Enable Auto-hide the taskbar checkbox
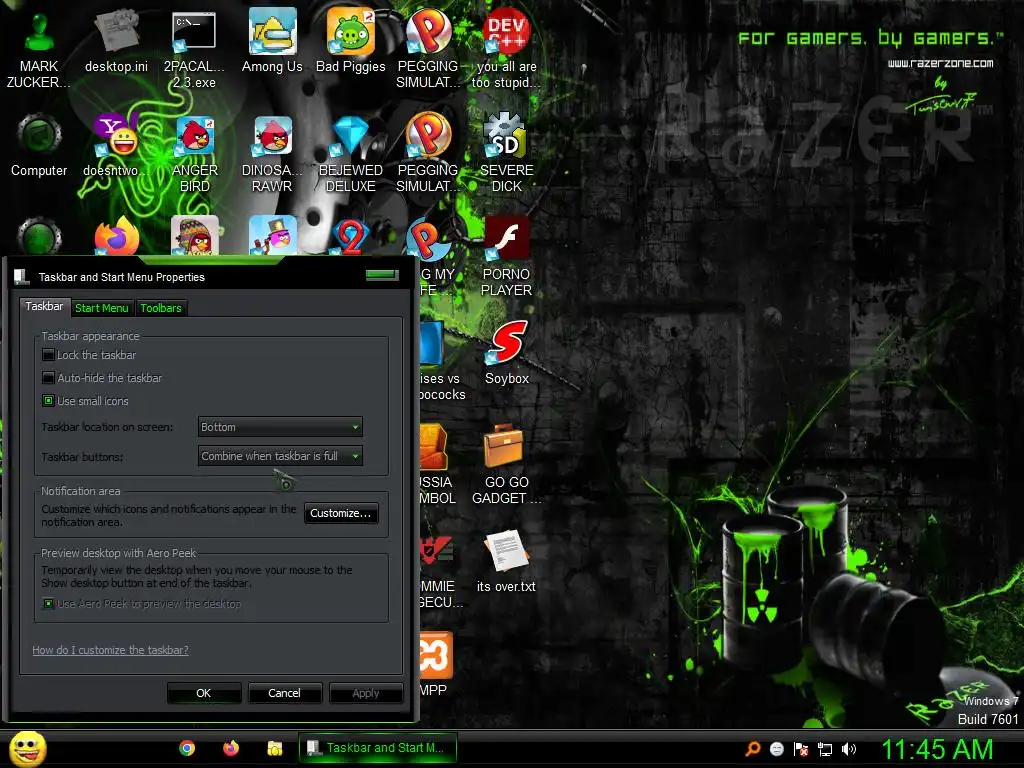Image resolution: width=1024 pixels, height=768 pixels. (x=48, y=378)
